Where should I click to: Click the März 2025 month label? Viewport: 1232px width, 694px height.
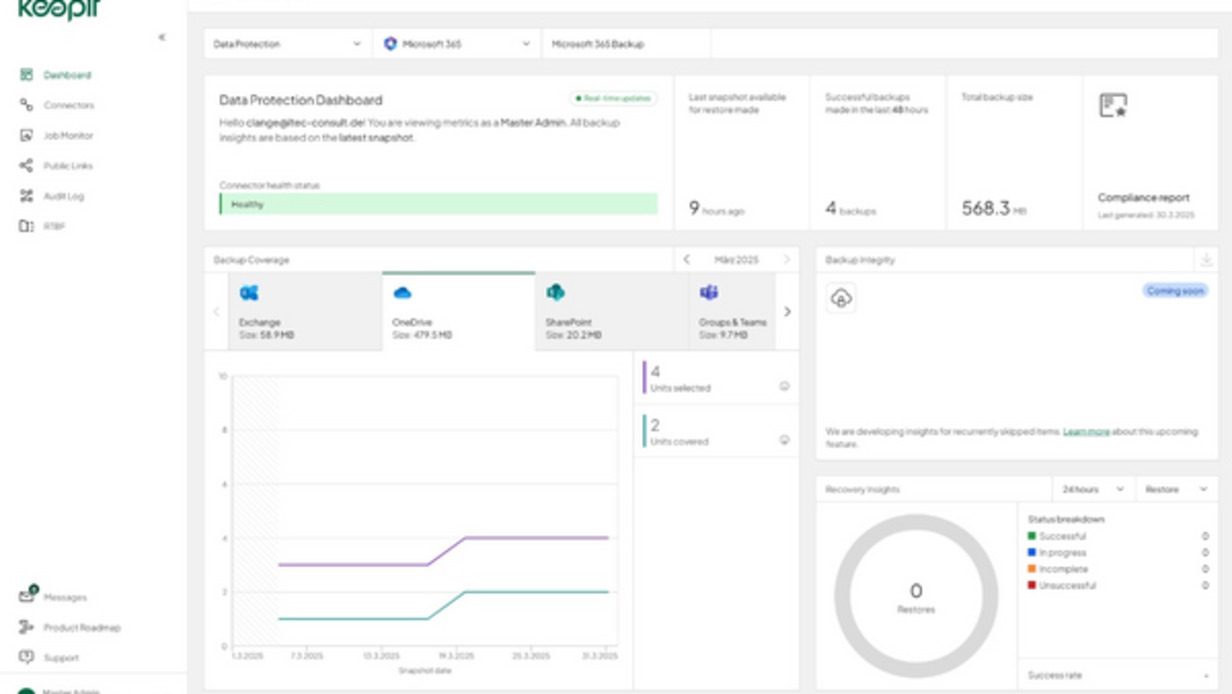[x=736, y=259]
